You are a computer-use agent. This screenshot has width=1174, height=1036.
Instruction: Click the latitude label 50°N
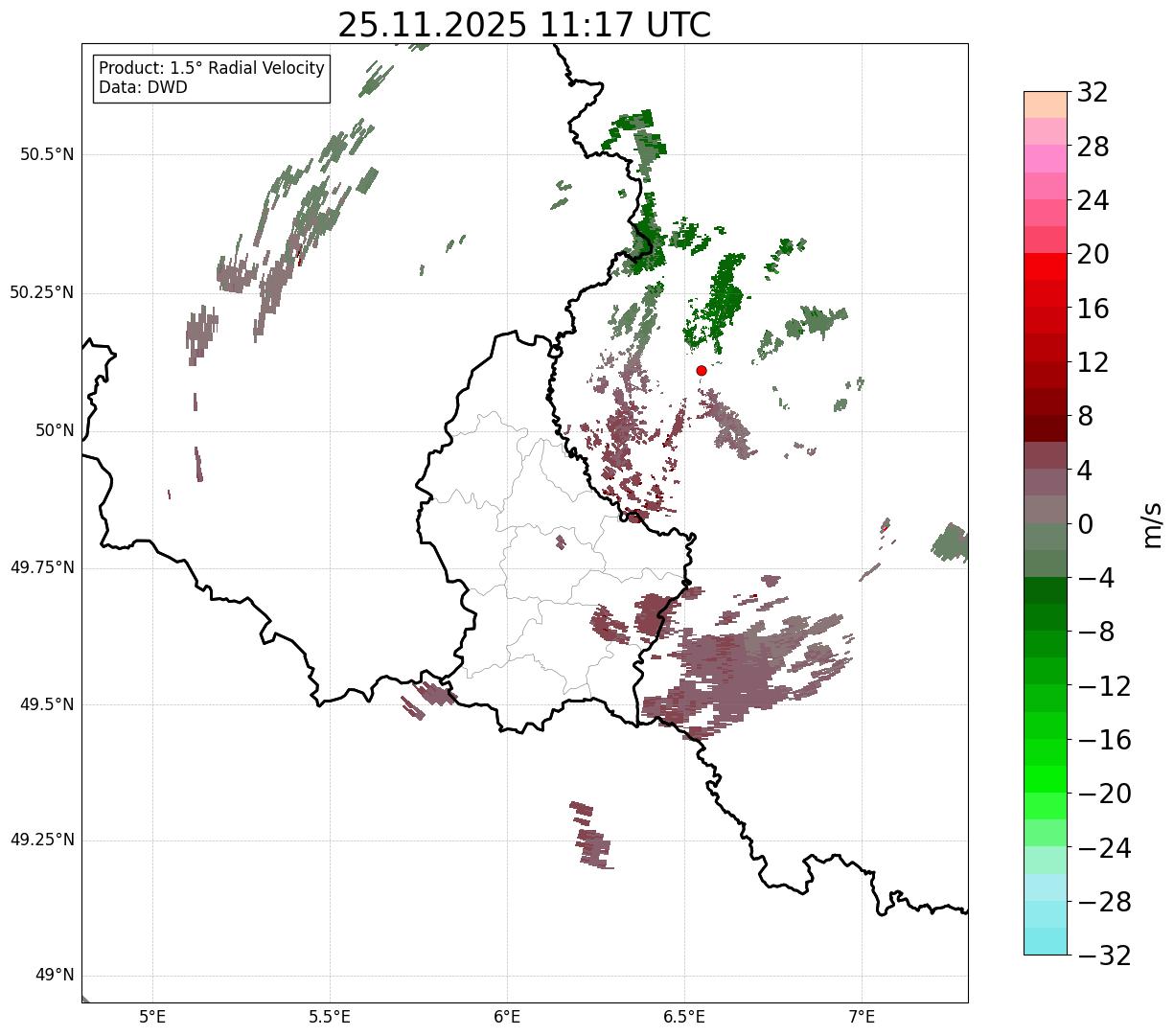(54, 430)
